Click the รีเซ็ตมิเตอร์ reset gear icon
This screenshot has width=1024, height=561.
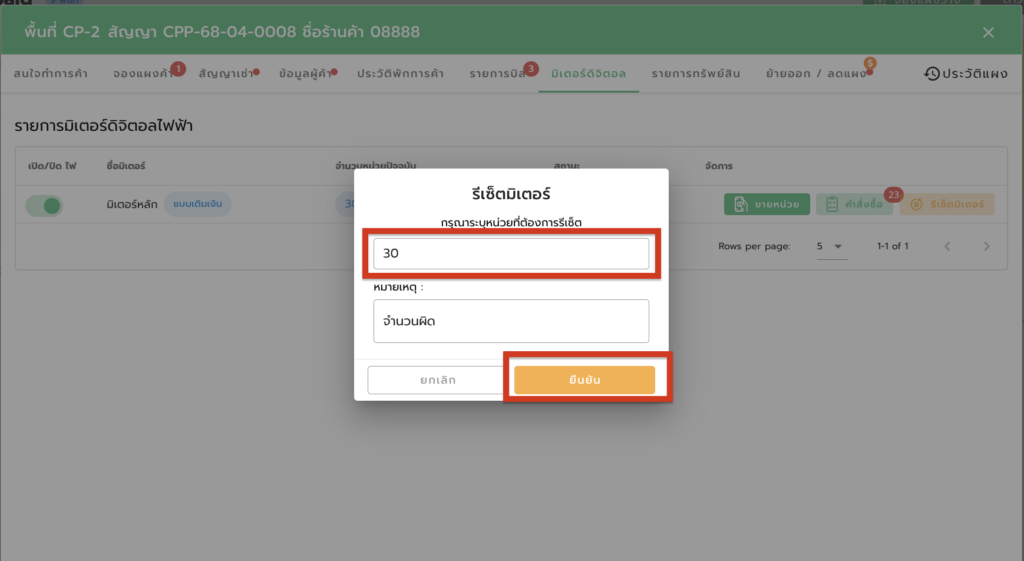coord(916,205)
